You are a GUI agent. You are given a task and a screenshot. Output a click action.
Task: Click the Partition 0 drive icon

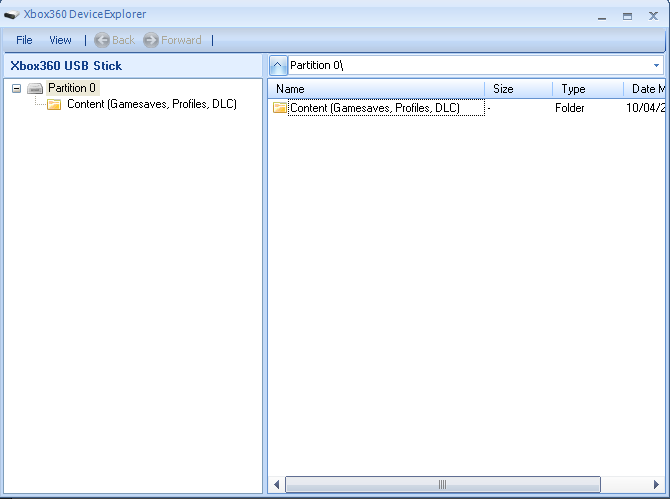coord(35,88)
